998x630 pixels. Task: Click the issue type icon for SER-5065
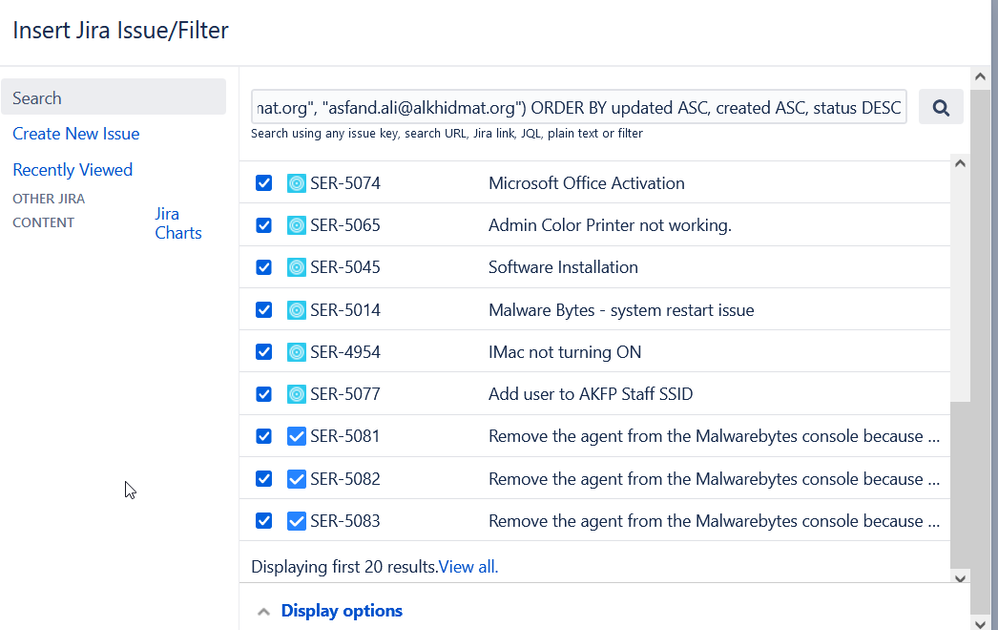(296, 225)
